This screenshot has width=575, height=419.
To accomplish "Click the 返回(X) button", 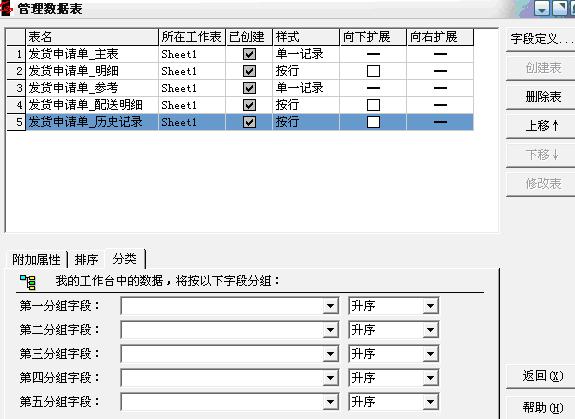I will [541, 376].
